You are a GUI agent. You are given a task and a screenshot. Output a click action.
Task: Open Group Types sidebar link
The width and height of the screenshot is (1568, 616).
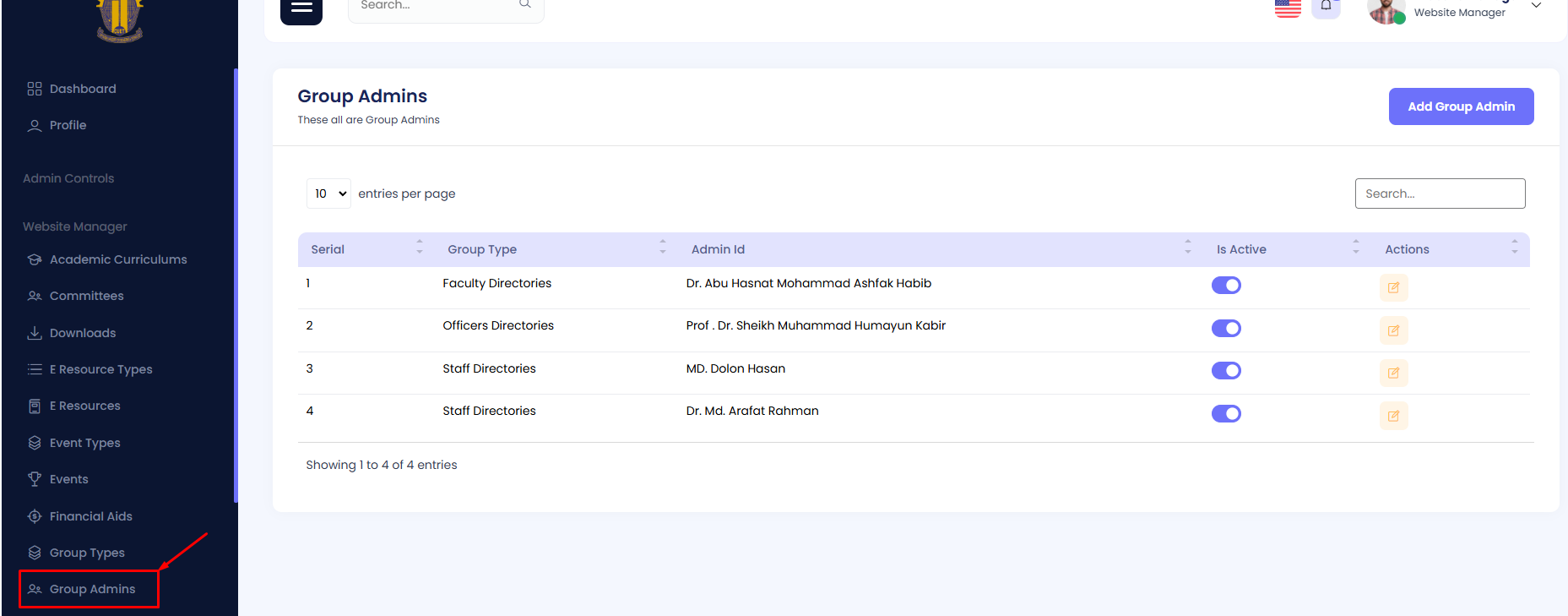point(87,553)
